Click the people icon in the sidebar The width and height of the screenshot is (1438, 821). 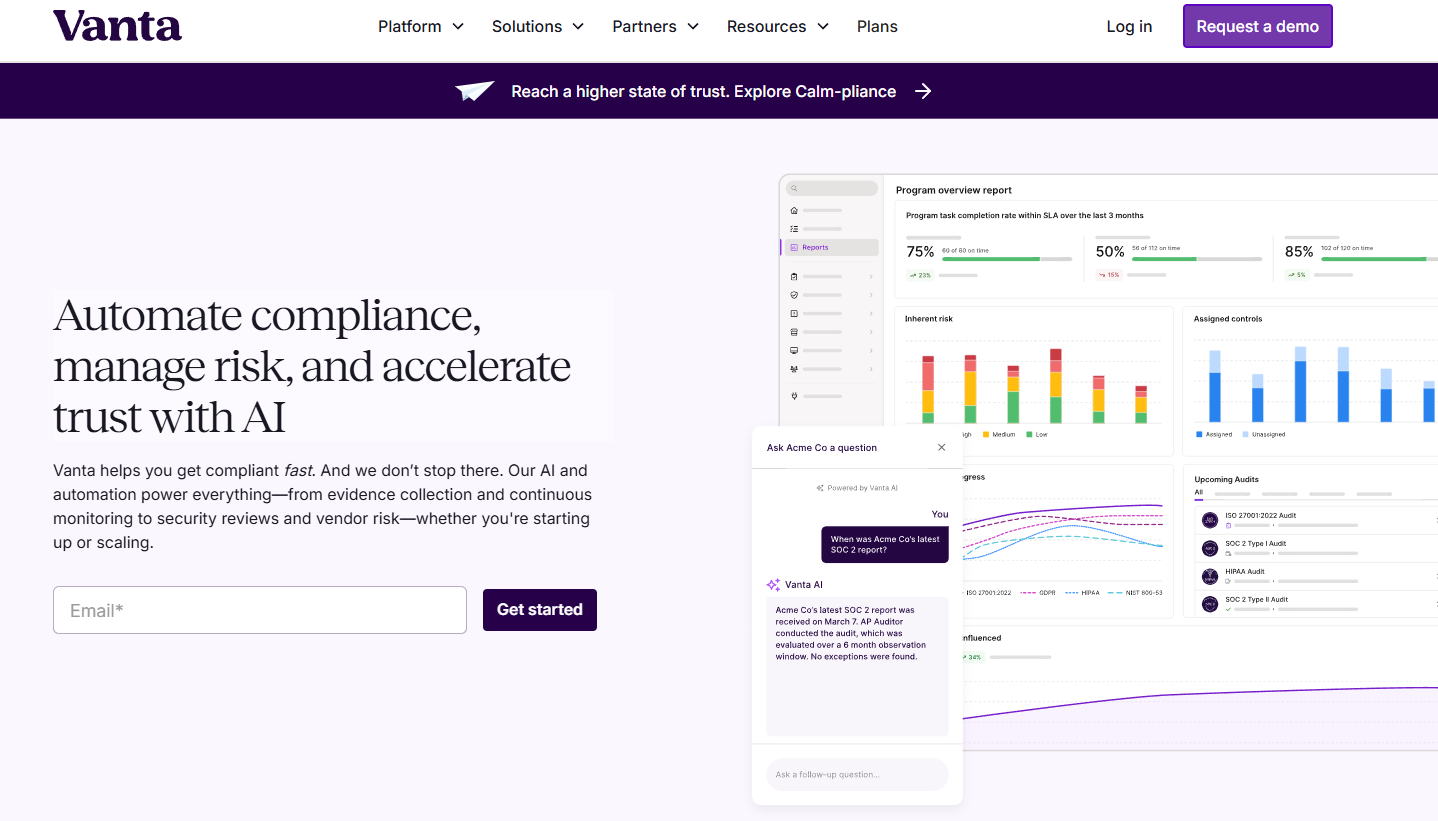tap(793, 369)
